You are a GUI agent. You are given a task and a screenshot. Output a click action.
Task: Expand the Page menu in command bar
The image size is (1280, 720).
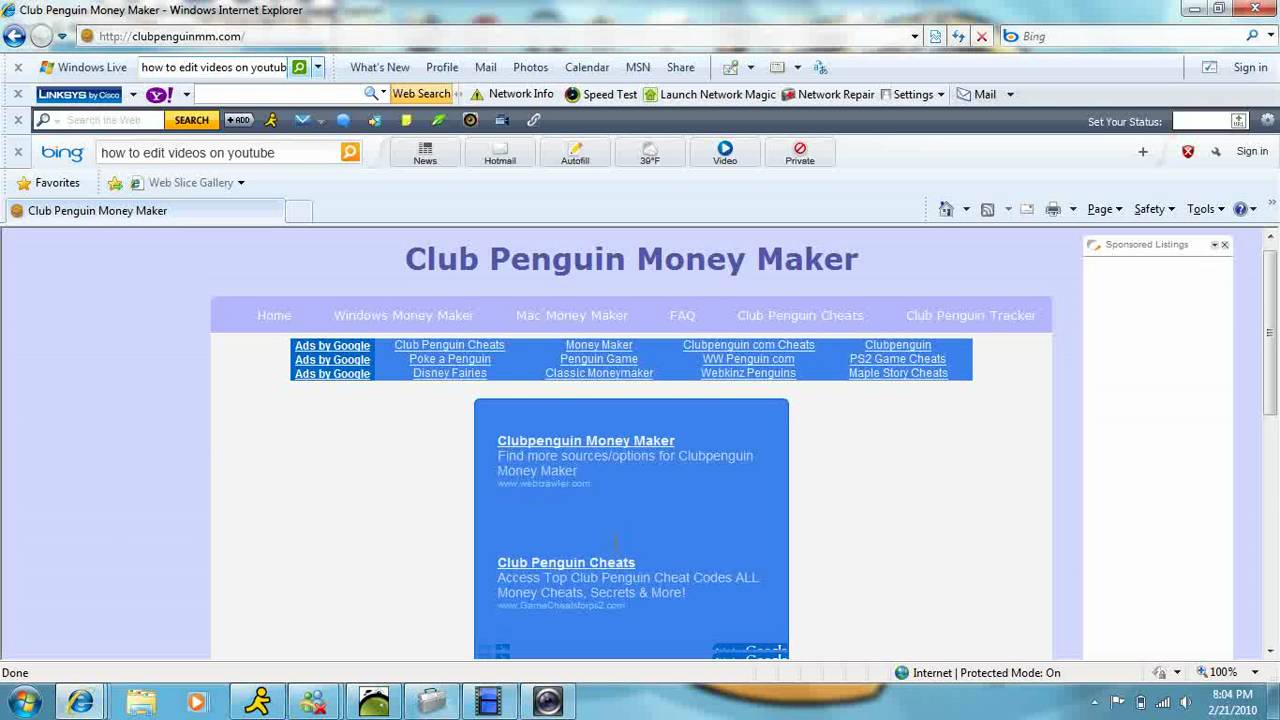(x=1104, y=209)
